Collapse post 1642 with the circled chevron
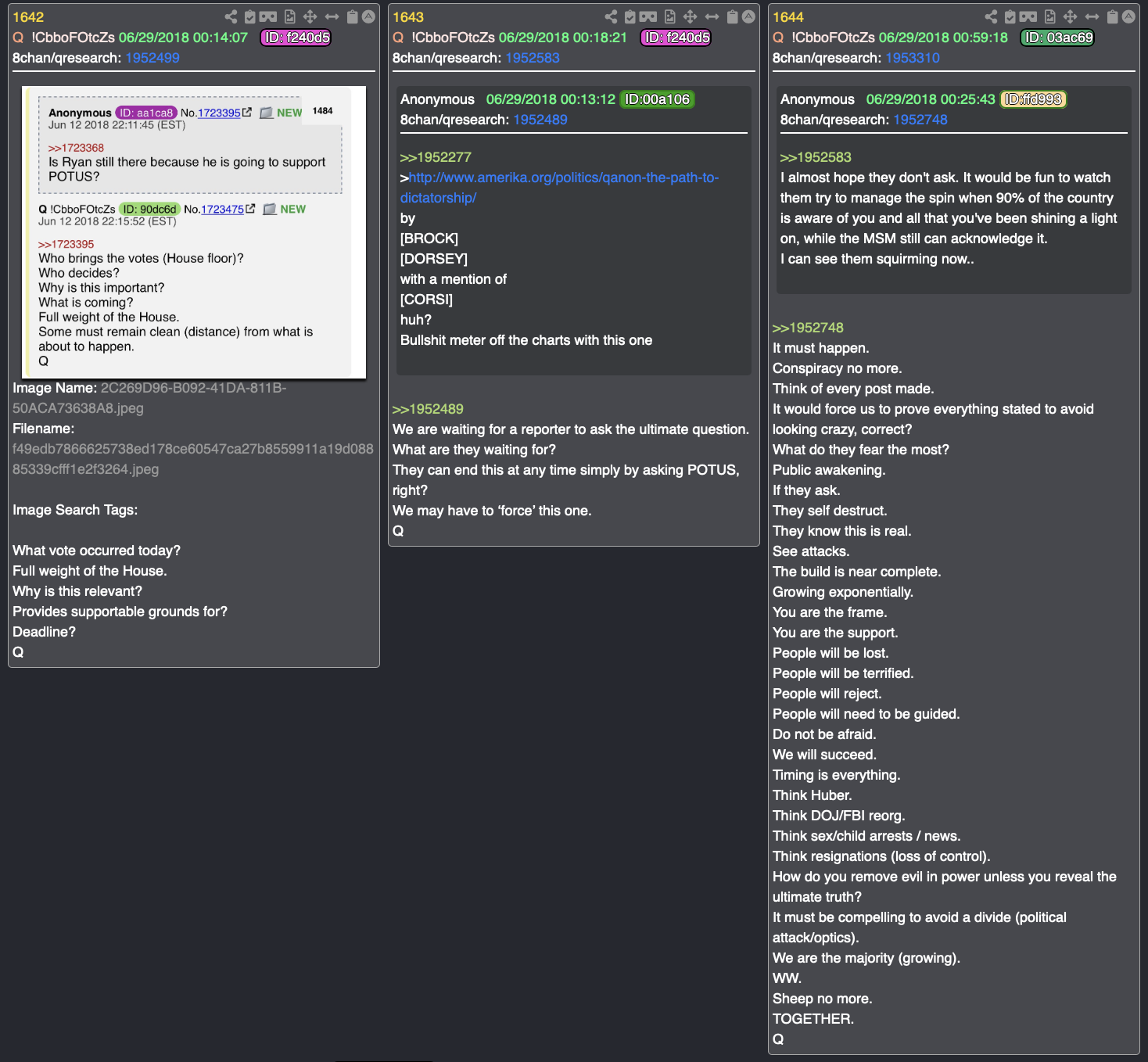1148x1062 pixels. (368, 16)
